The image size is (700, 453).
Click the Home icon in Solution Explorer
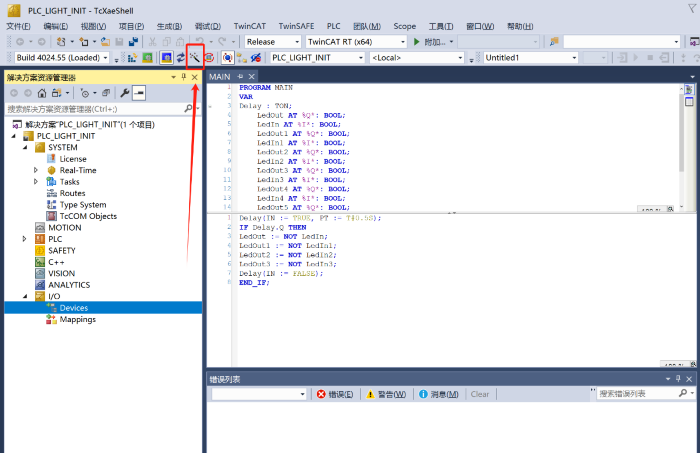point(42,93)
